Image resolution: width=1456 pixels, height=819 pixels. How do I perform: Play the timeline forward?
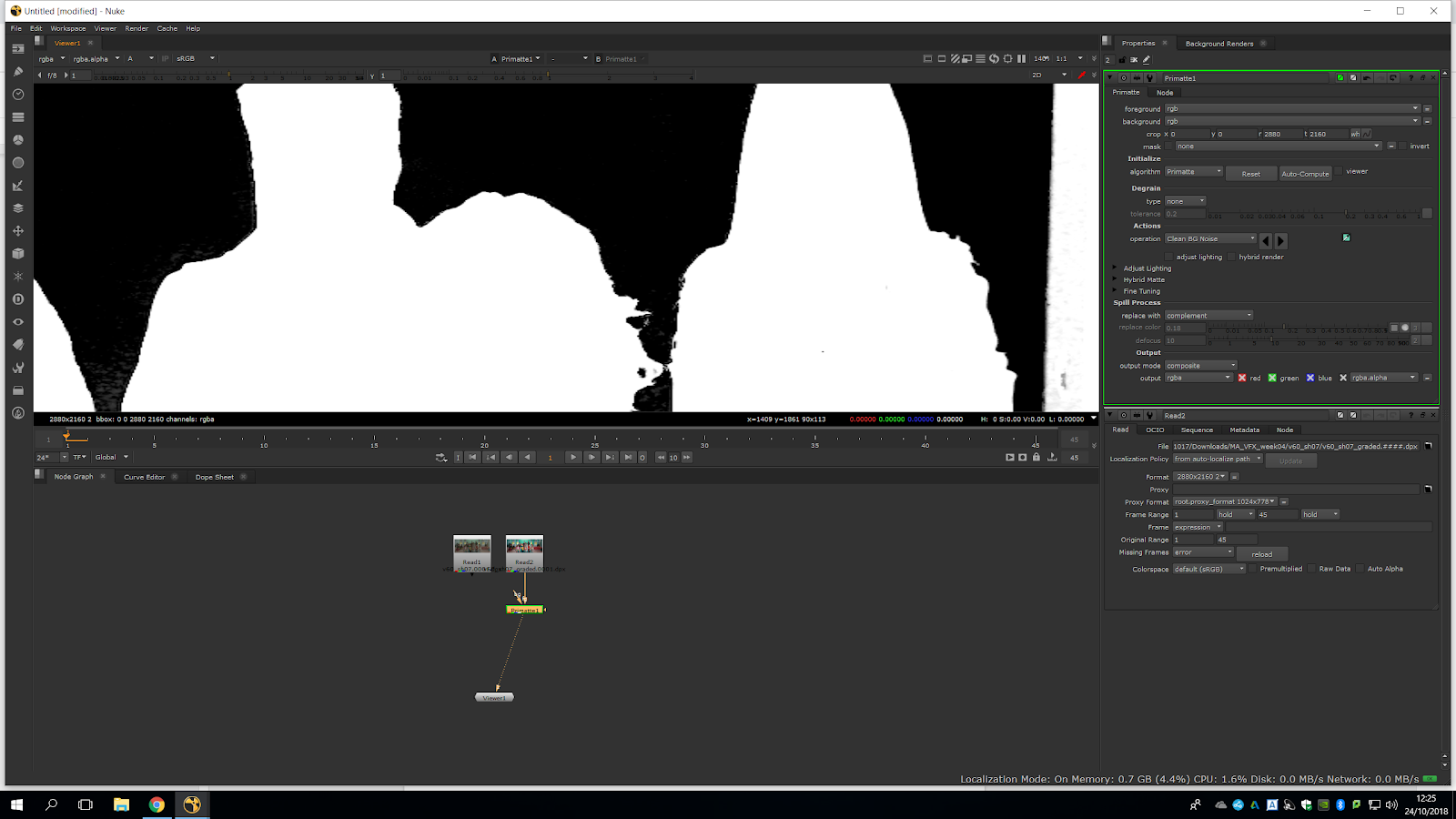572,458
